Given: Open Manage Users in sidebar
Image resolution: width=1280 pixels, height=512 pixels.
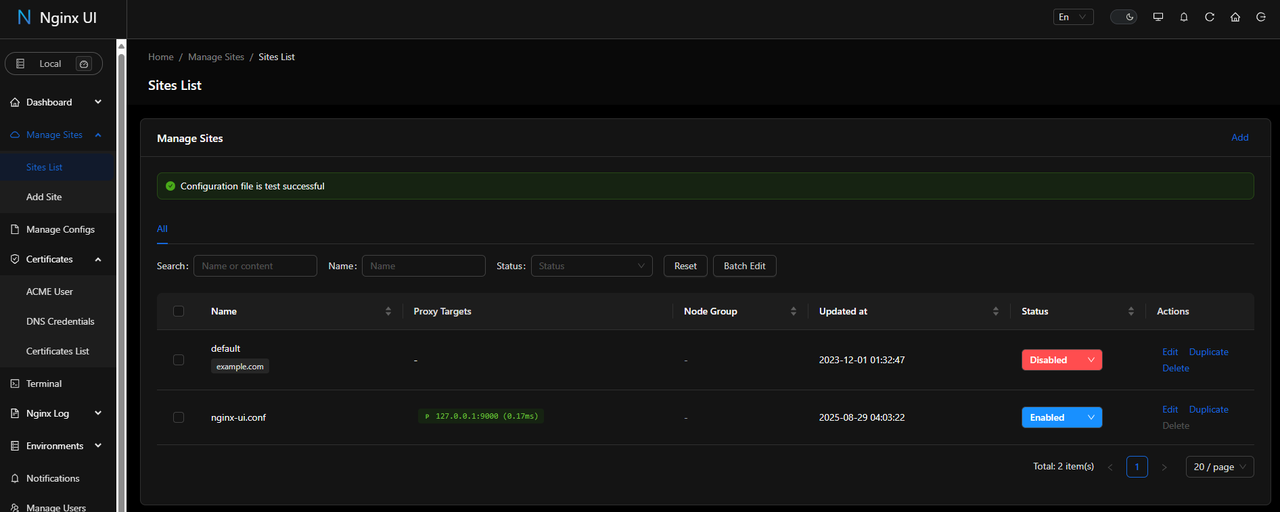Looking at the screenshot, I should pos(58,506).
